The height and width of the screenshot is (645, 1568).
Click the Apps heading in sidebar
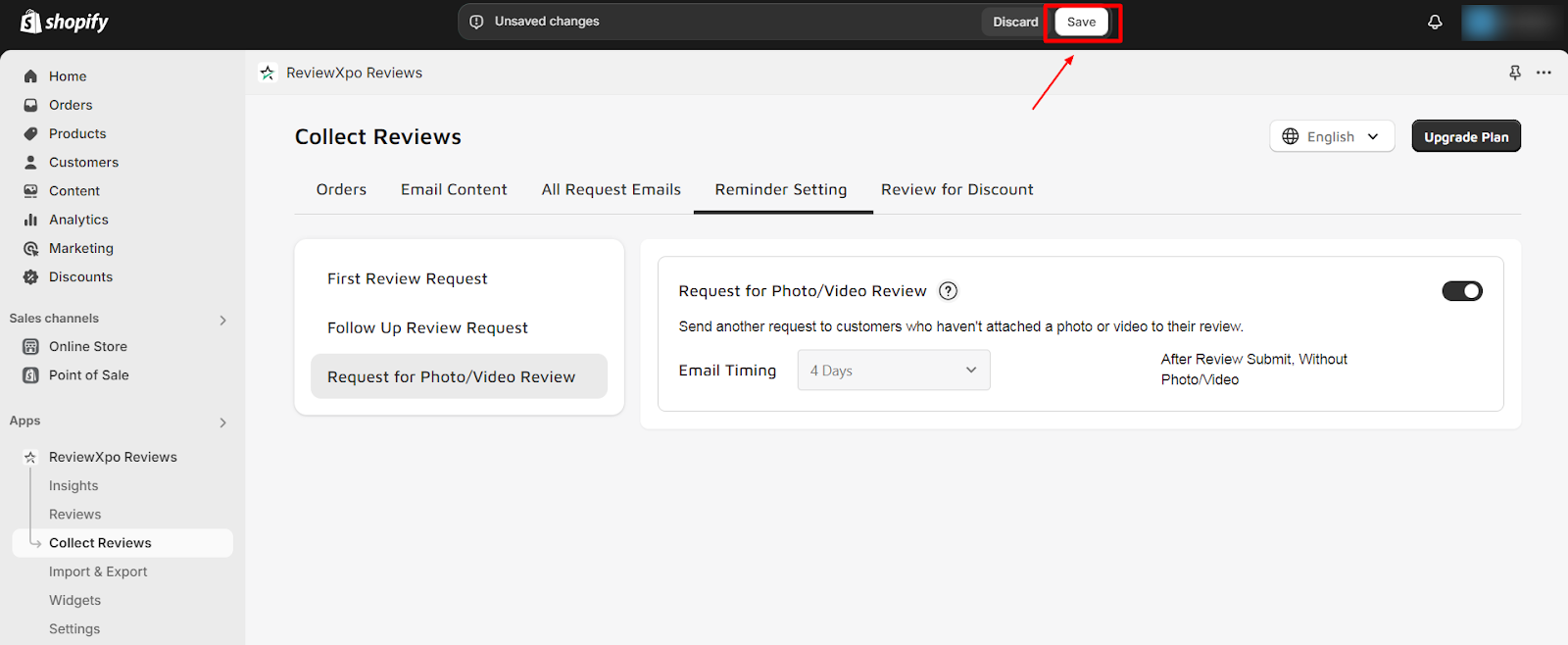tap(24, 421)
